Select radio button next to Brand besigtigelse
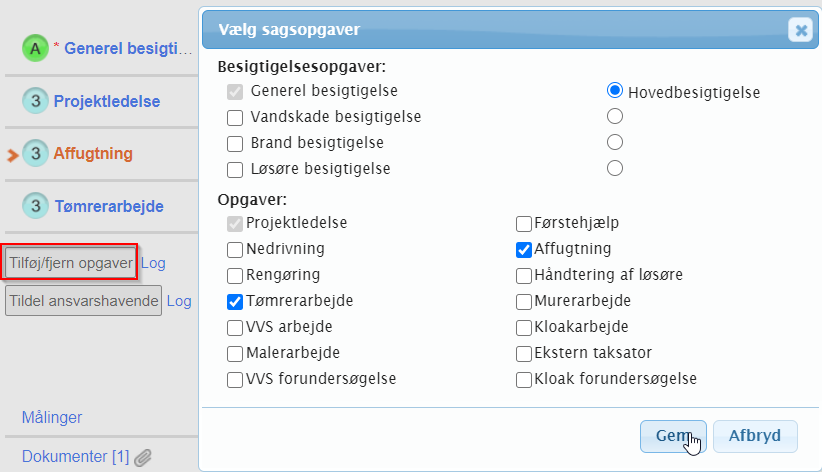This screenshot has height=472, width=822. (616, 142)
